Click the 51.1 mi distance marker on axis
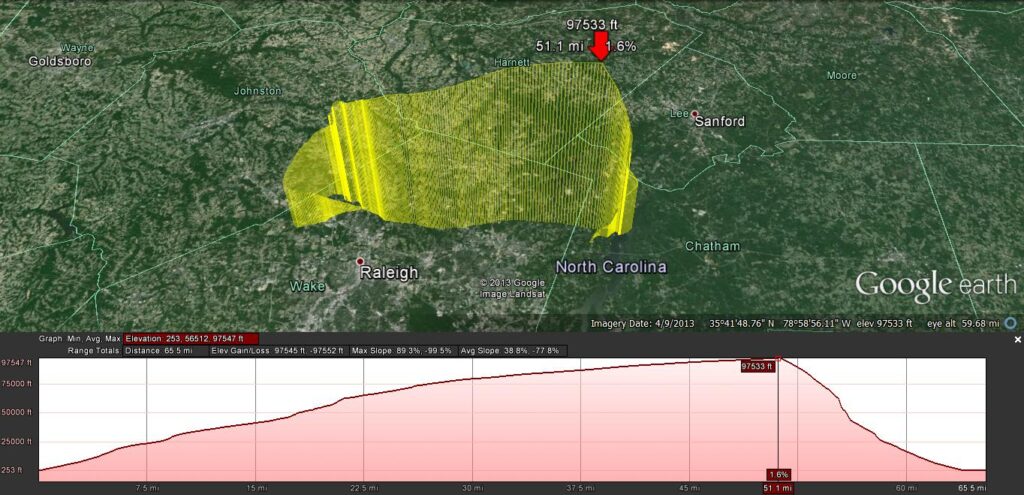The height and width of the screenshot is (495, 1024). (778, 488)
